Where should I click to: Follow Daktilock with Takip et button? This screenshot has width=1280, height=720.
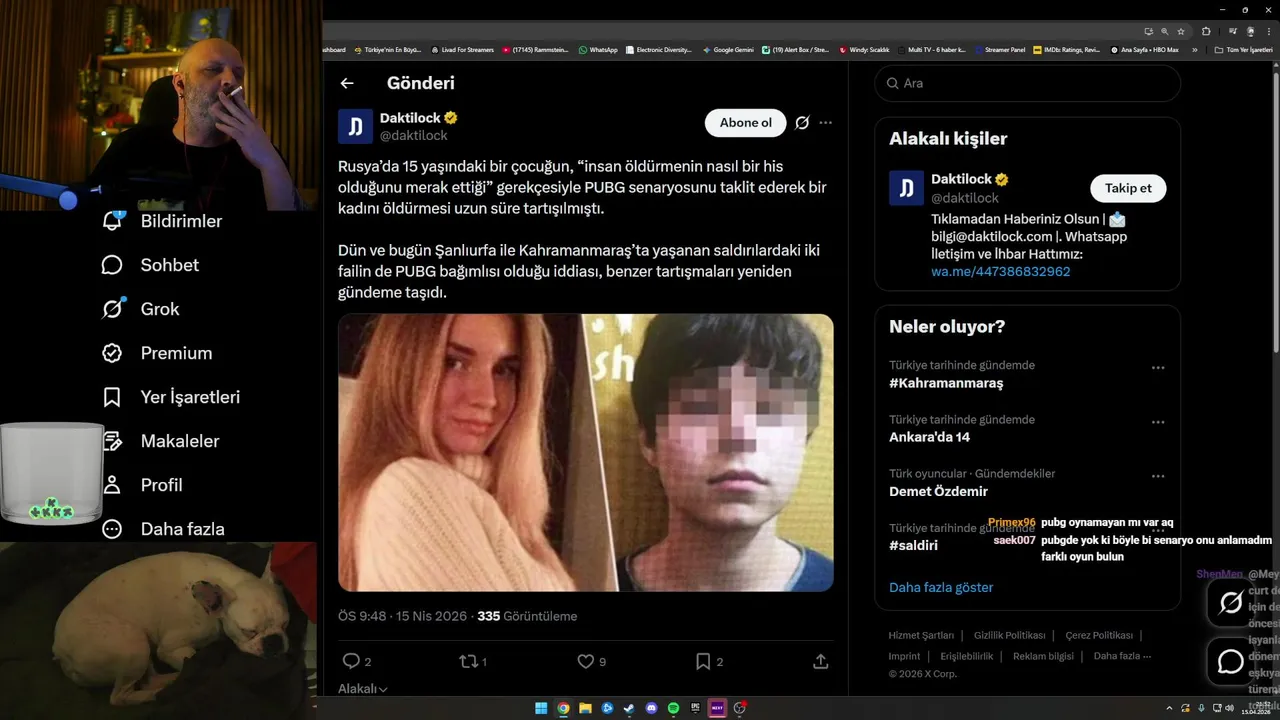click(x=1128, y=188)
